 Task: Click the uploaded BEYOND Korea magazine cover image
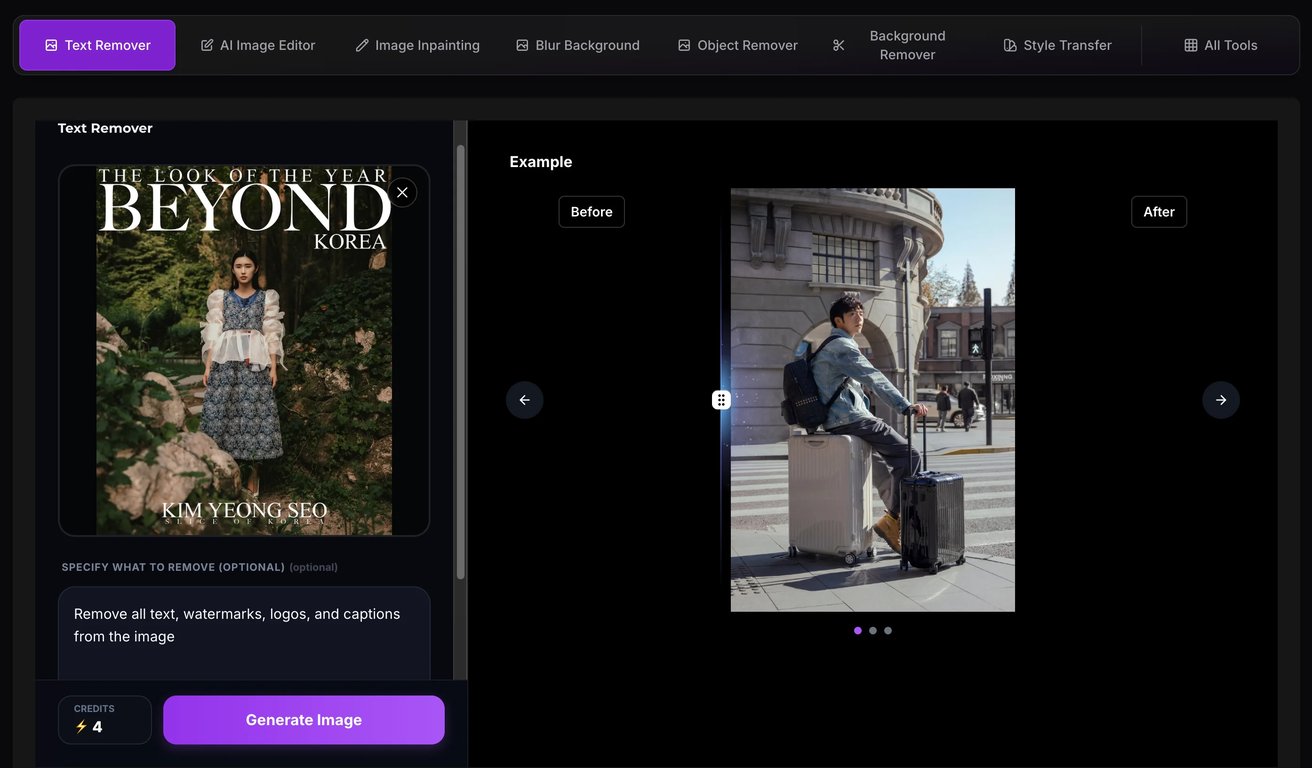coord(244,350)
